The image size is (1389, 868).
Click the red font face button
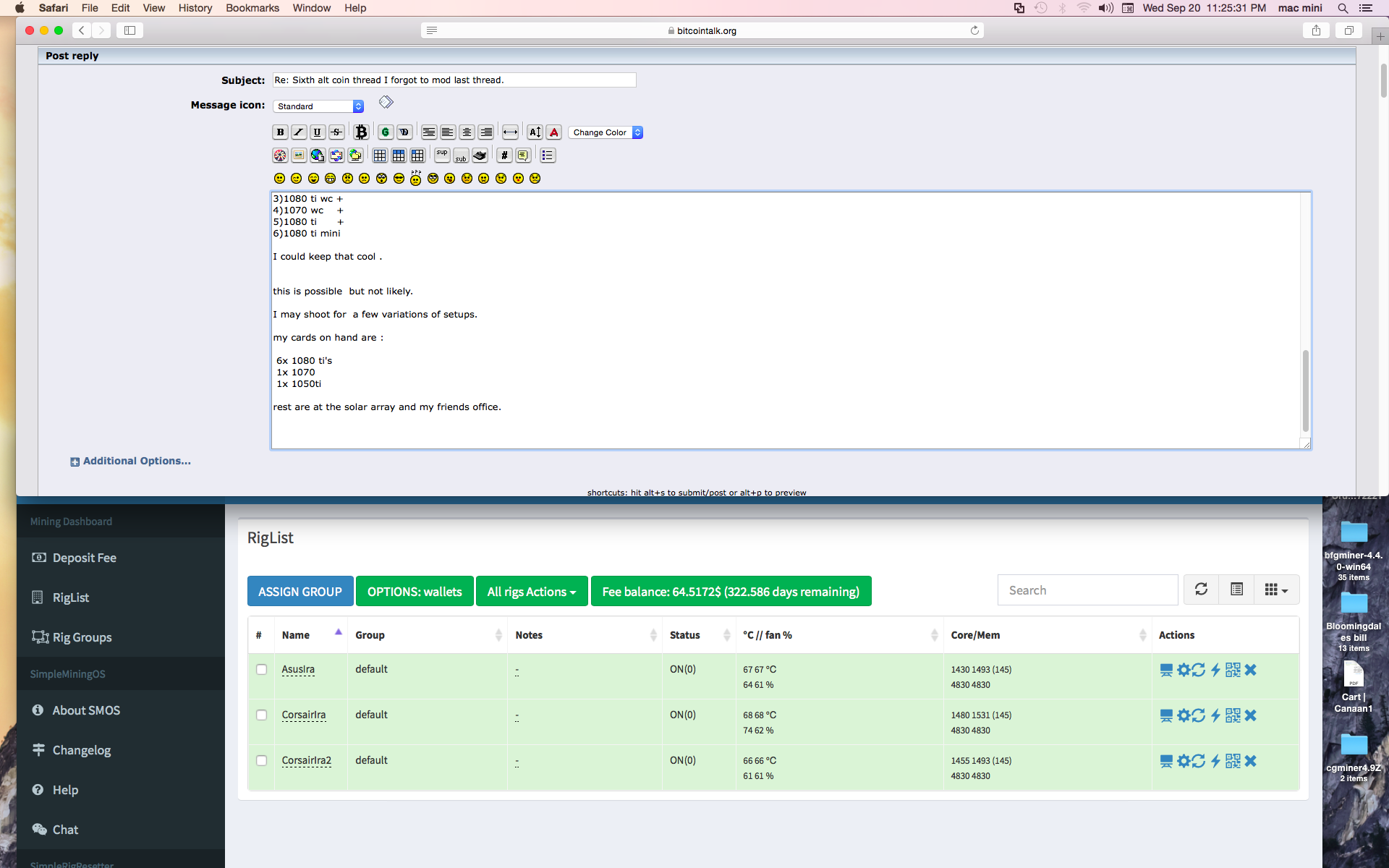[553, 132]
